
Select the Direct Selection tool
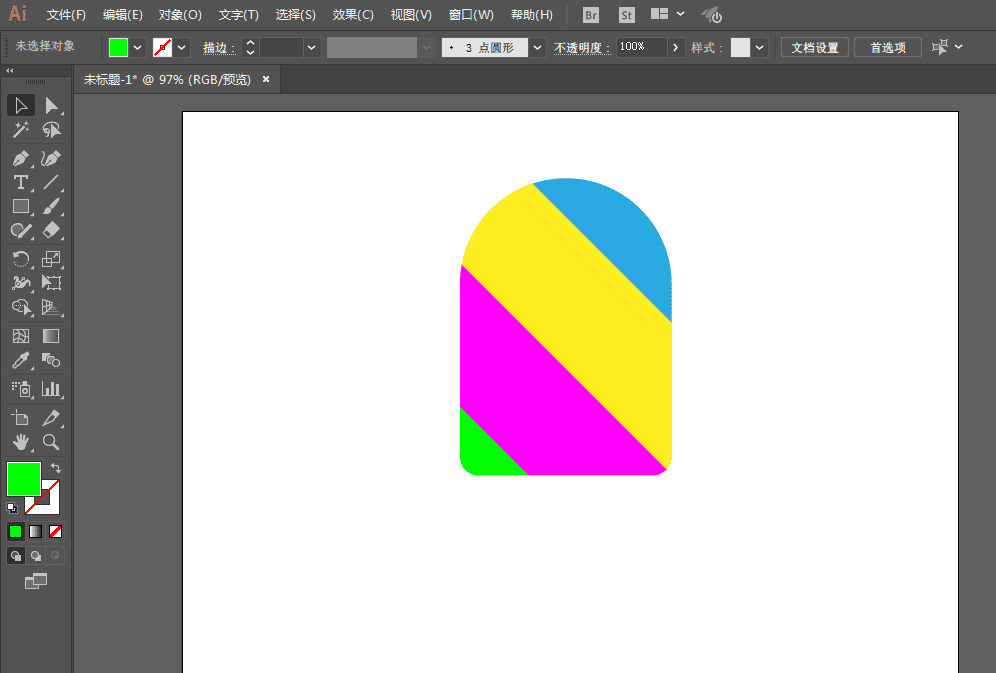click(x=51, y=105)
